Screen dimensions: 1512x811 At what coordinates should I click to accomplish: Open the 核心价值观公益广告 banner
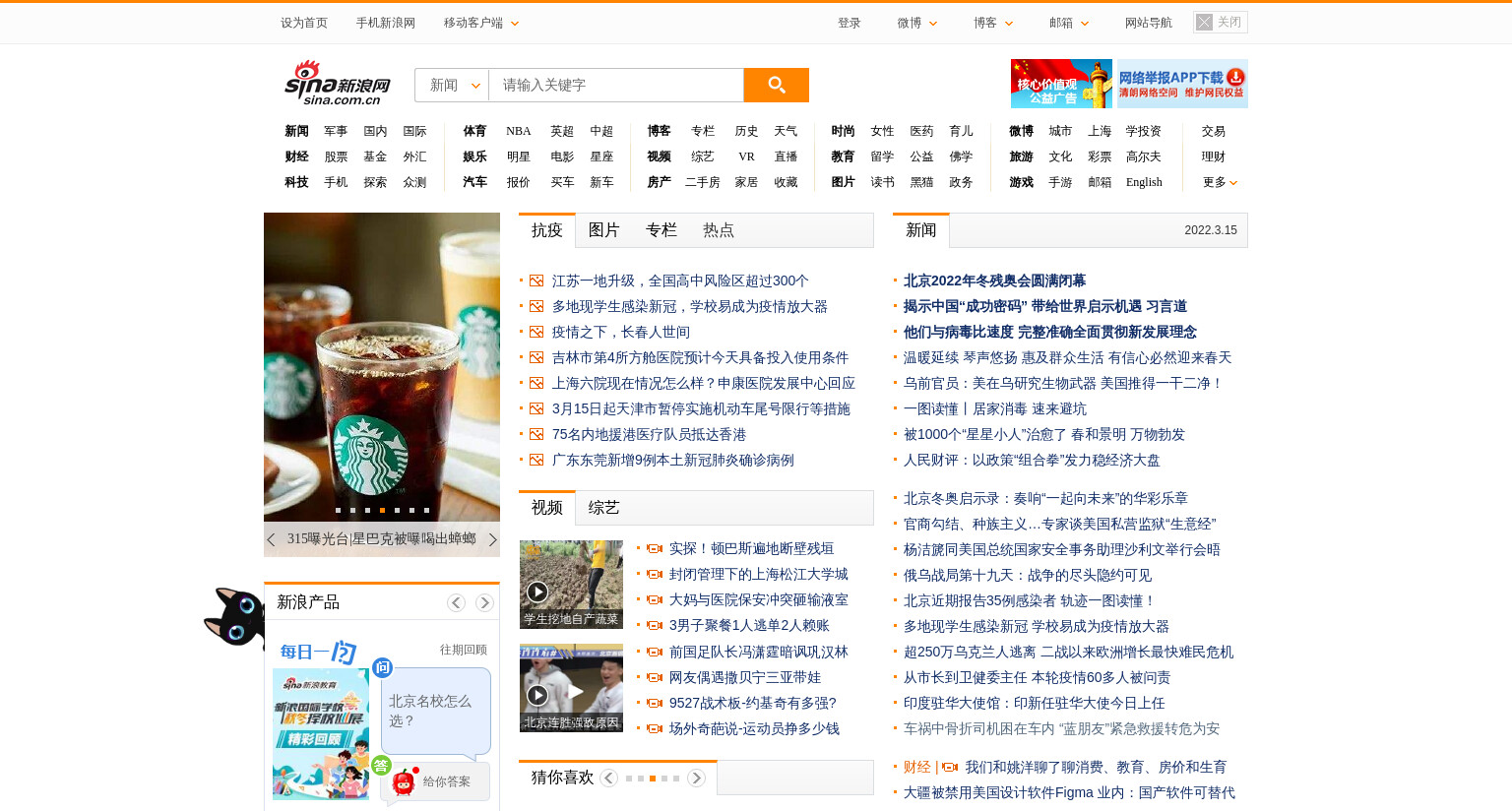[x=1061, y=84]
